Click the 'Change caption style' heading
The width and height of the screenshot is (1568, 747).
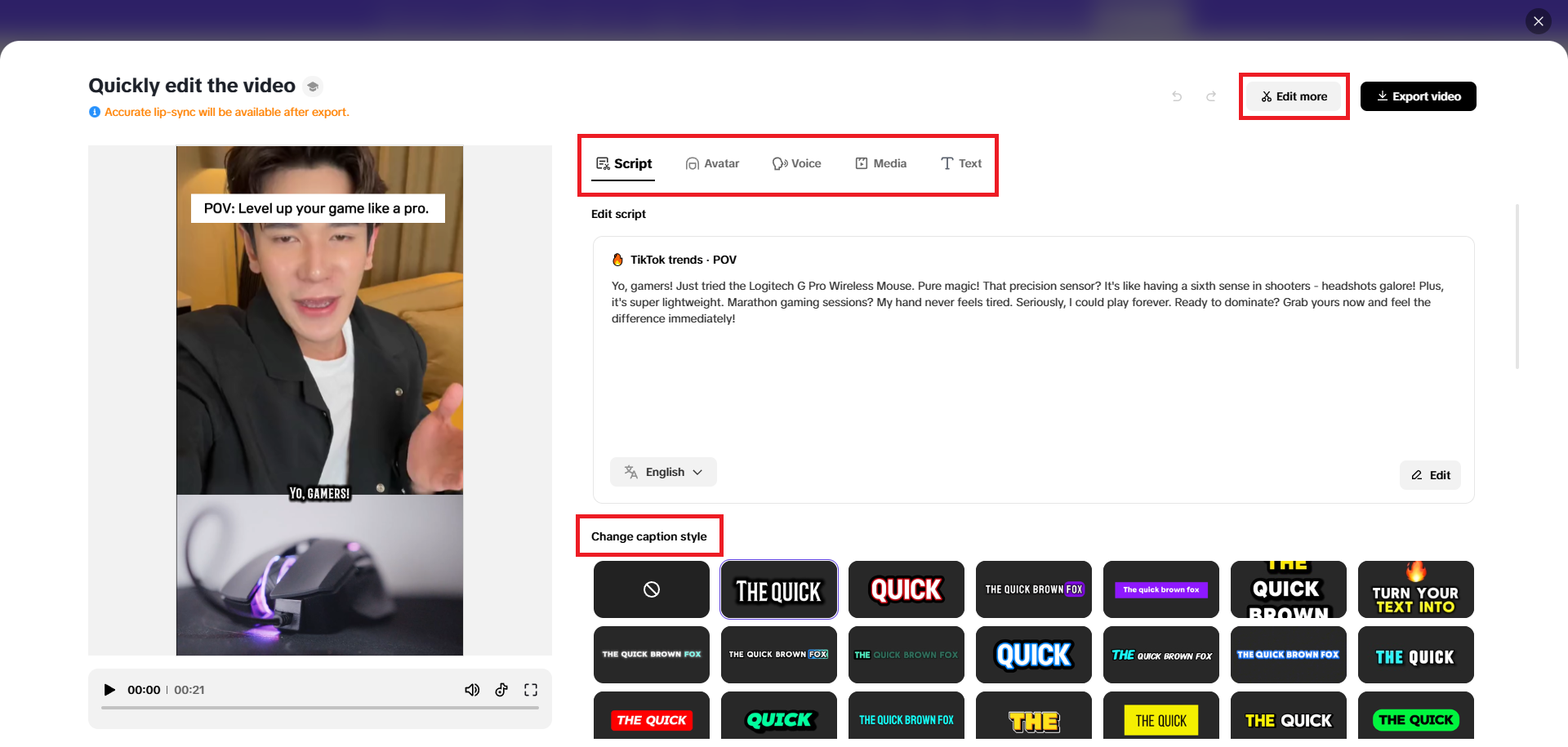click(649, 536)
